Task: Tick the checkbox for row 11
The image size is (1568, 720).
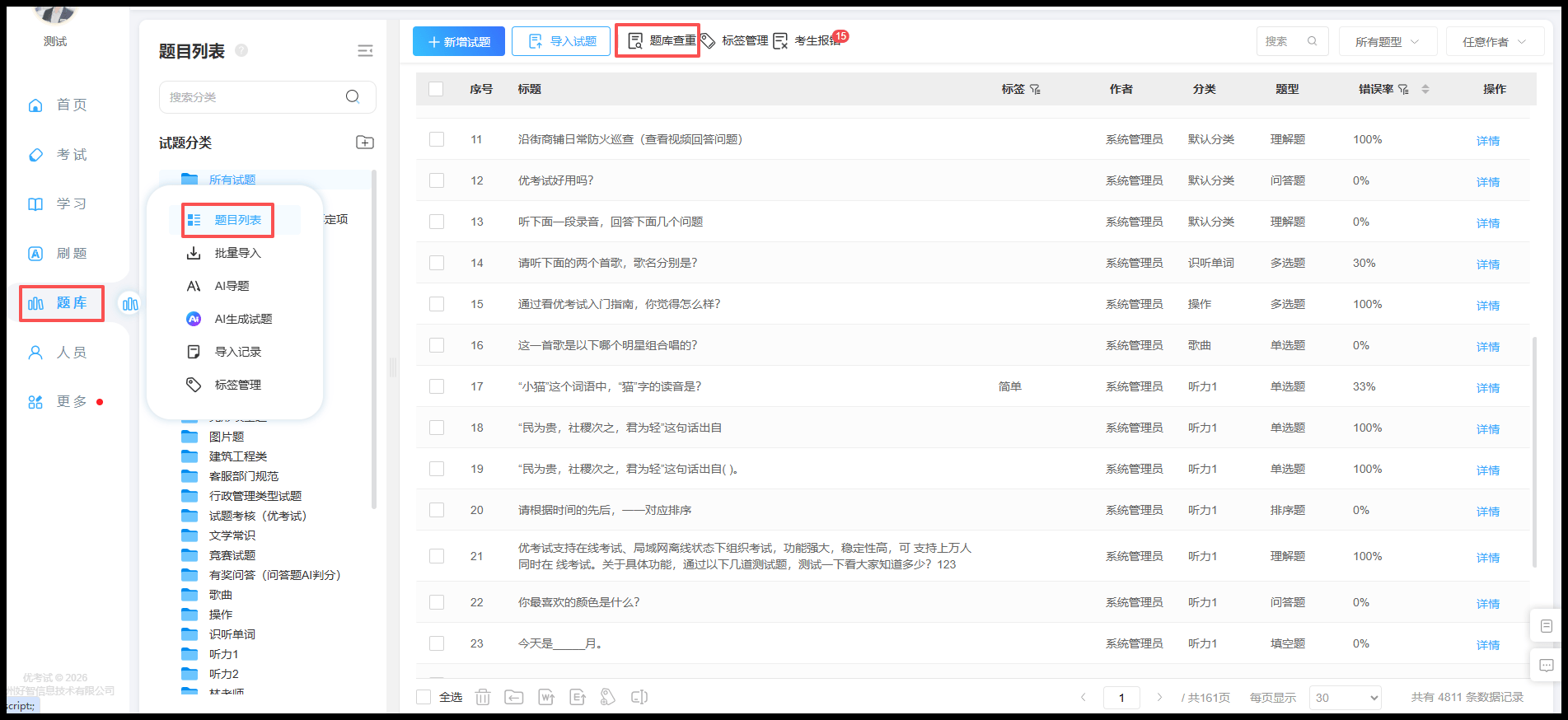Action: [437, 139]
